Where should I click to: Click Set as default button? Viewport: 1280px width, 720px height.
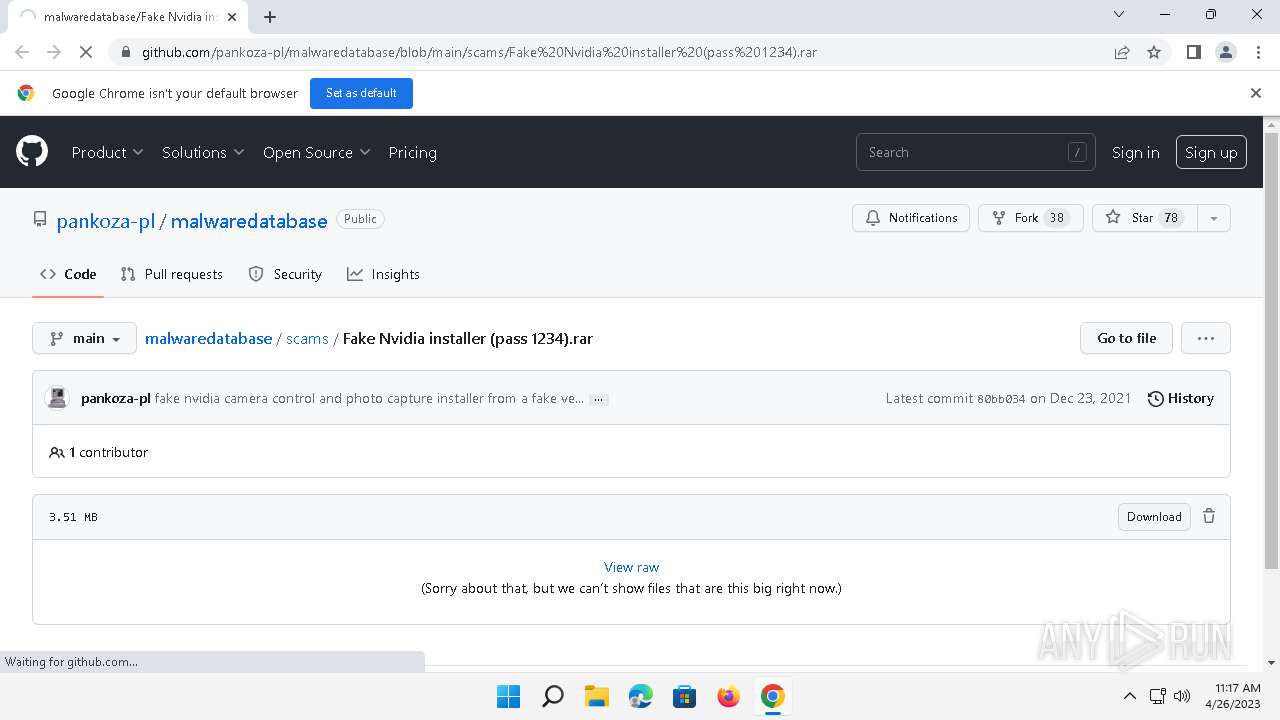click(x=361, y=93)
